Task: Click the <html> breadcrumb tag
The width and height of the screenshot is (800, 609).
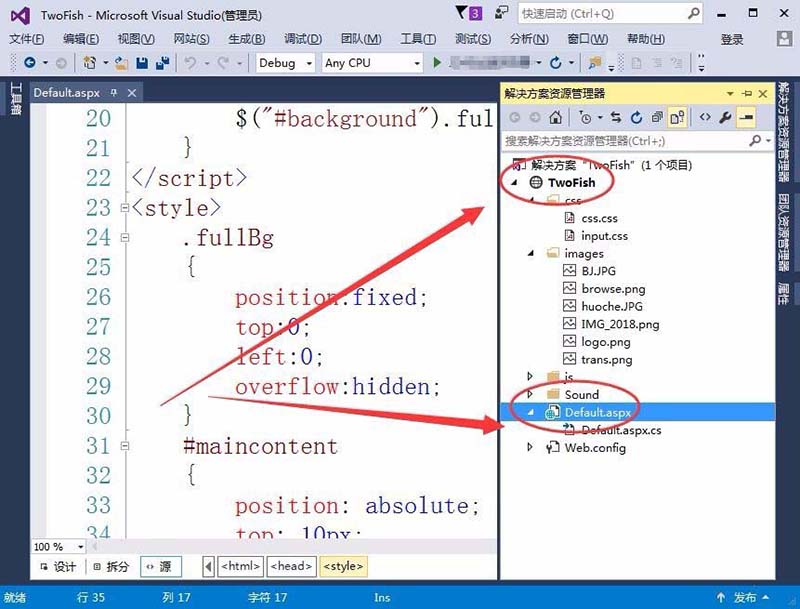Action: [x=241, y=566]
